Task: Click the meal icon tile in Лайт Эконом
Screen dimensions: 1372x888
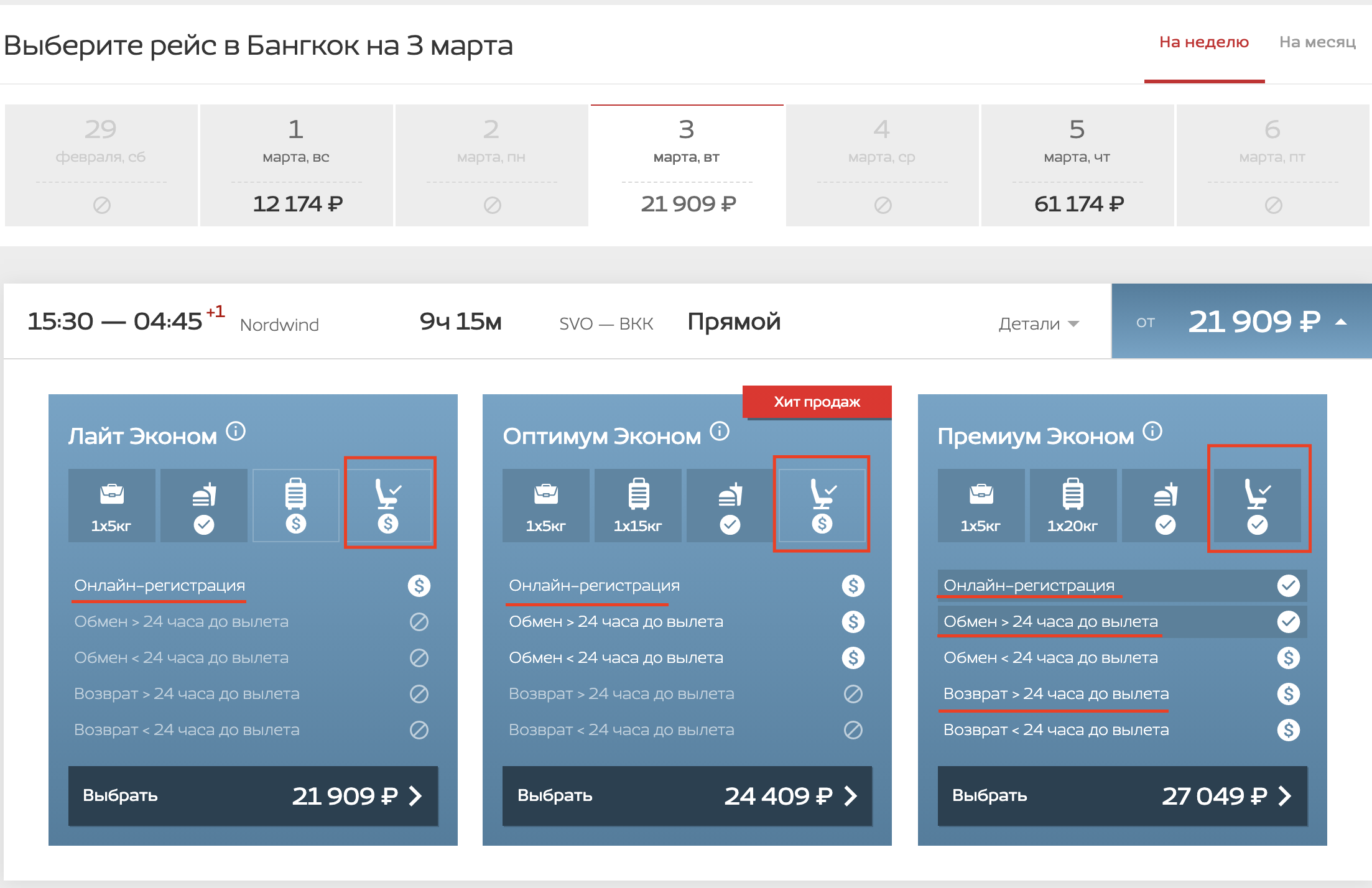Action: point(204,506)
